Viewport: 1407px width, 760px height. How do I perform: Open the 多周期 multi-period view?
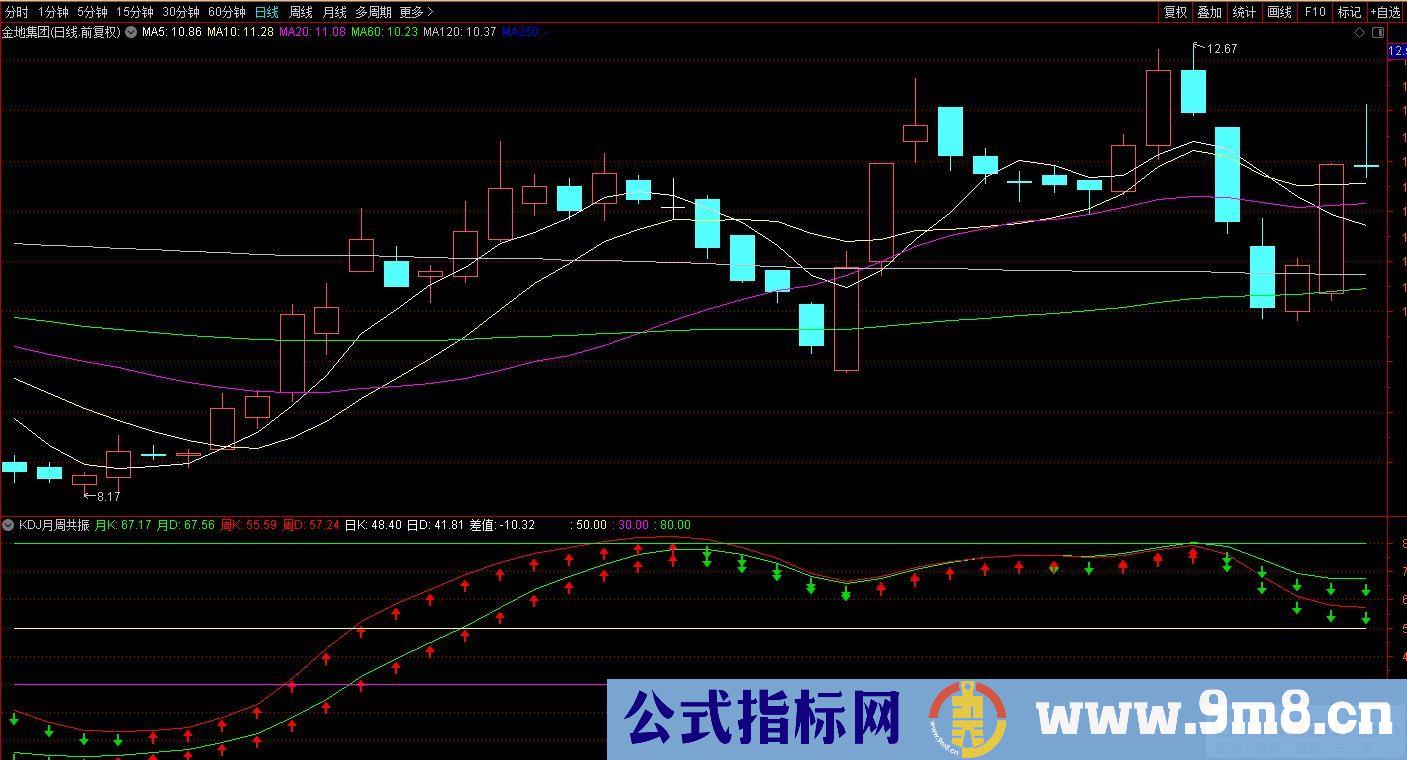pyautogui.click(x=373, y=12)
